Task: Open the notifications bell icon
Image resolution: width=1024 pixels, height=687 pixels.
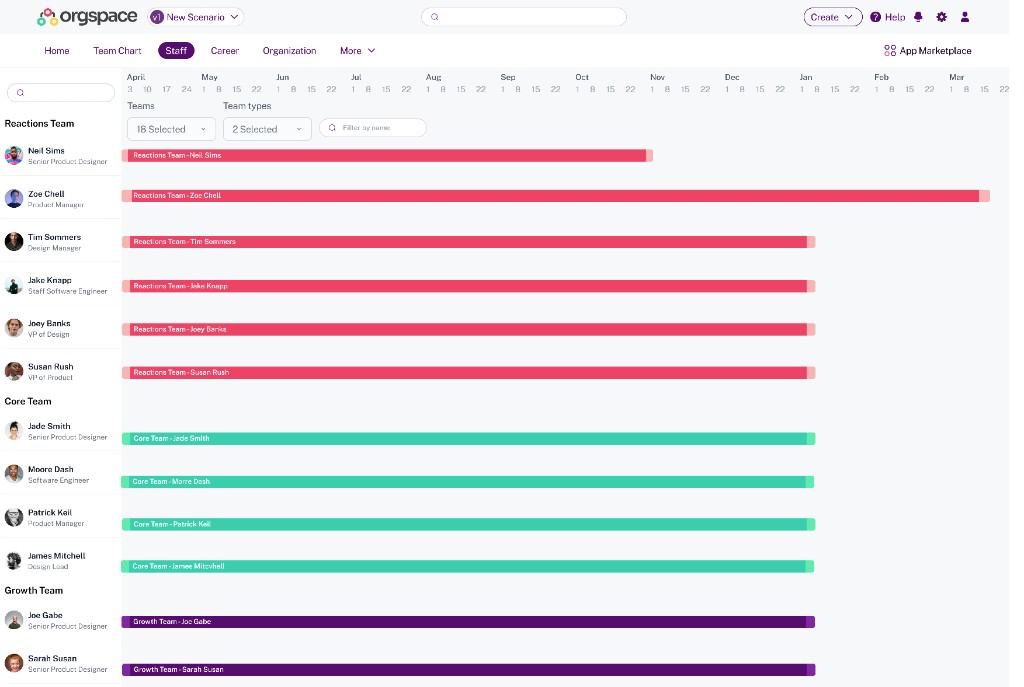Action: click(x=918, y=17)
